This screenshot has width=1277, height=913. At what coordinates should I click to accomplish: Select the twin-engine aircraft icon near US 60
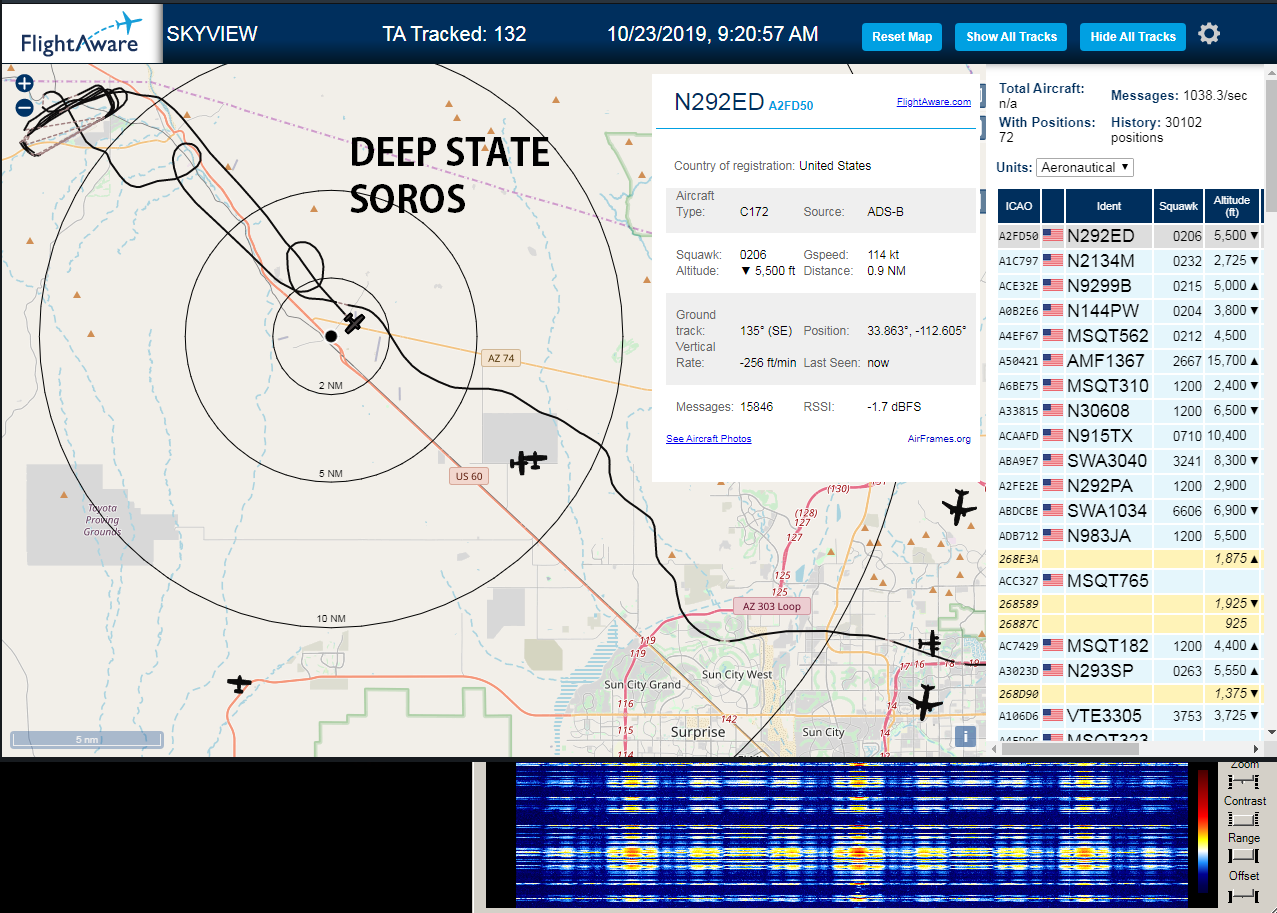click(528, 461)
